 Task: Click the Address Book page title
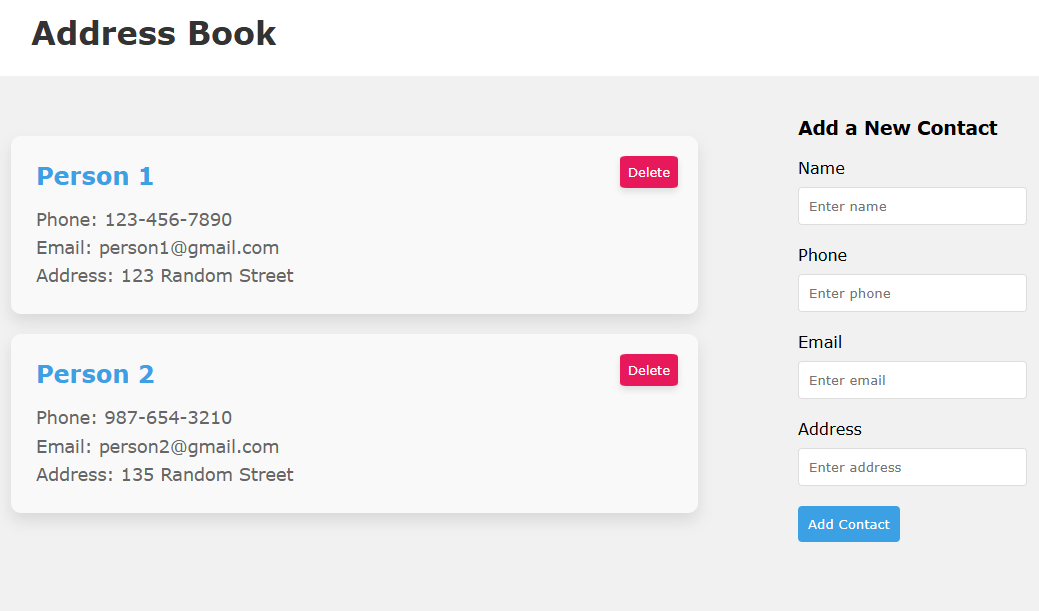pyautogui.click(x=153, y=33)
